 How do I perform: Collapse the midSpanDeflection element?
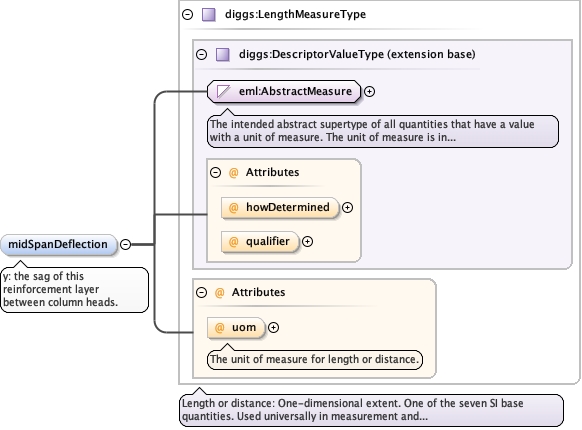125,244
